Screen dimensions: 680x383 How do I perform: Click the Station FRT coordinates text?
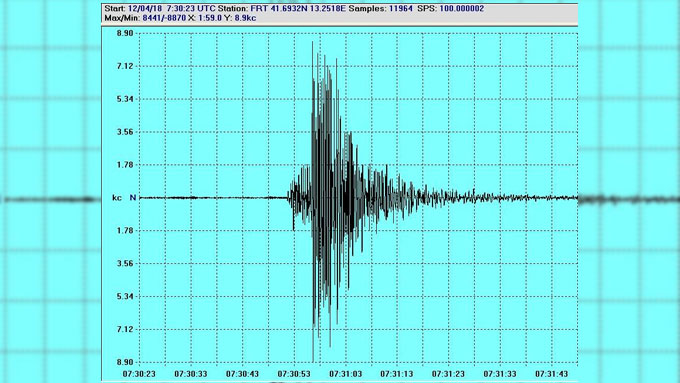298,8
